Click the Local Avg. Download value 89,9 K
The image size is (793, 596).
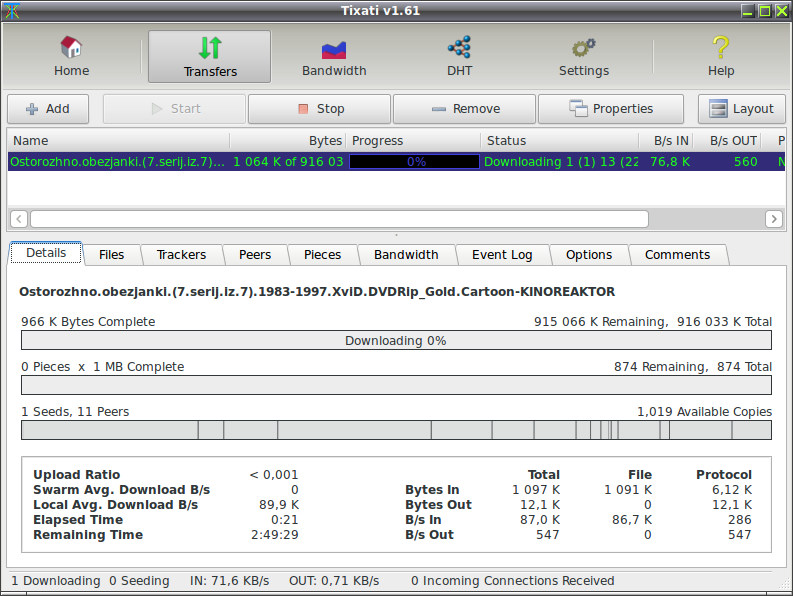[x=279, y=505]
